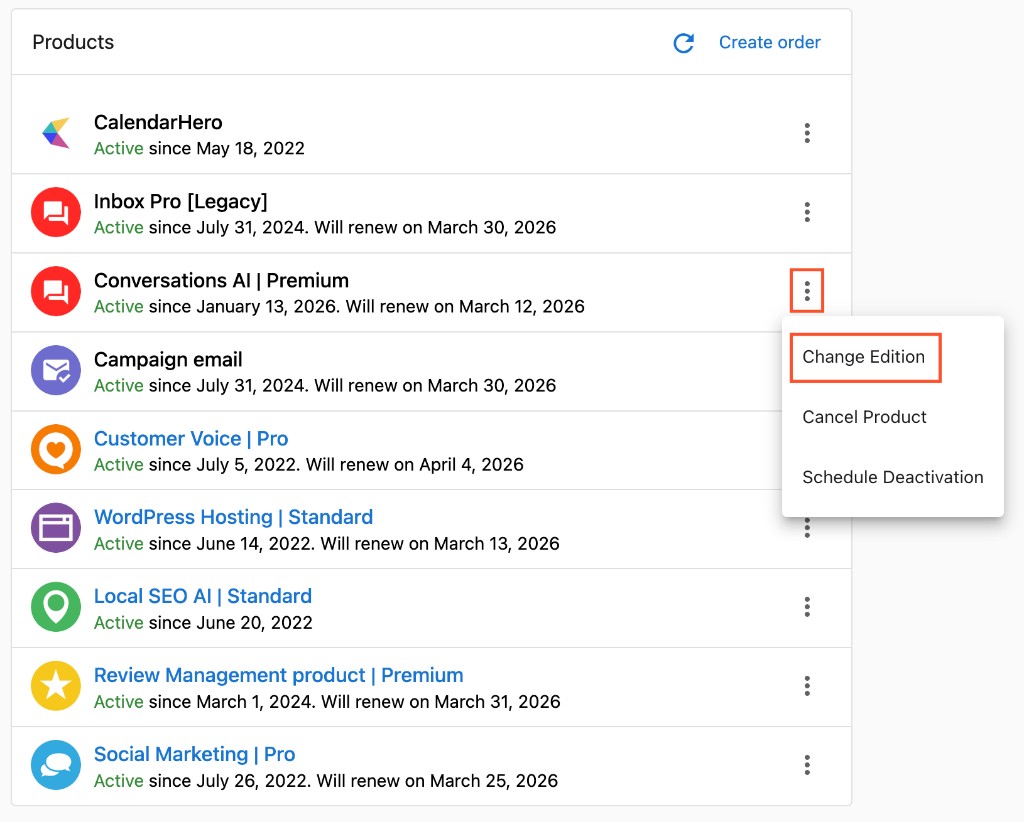Open the more options menu for CalendarHero
Image resolution: width=1024 pixels, height=822 pixels.
[x=807, y=133]
